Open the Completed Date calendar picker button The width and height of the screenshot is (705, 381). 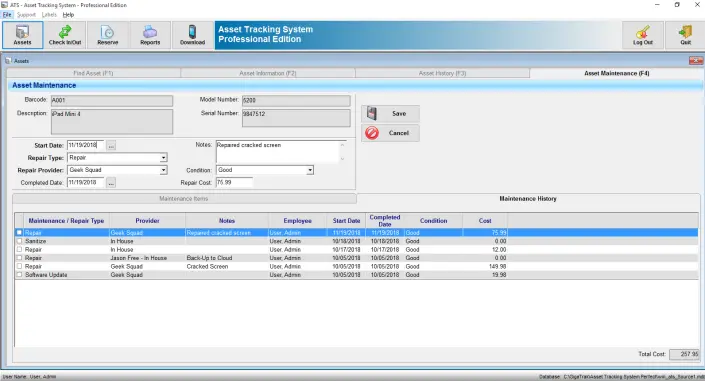111,183
